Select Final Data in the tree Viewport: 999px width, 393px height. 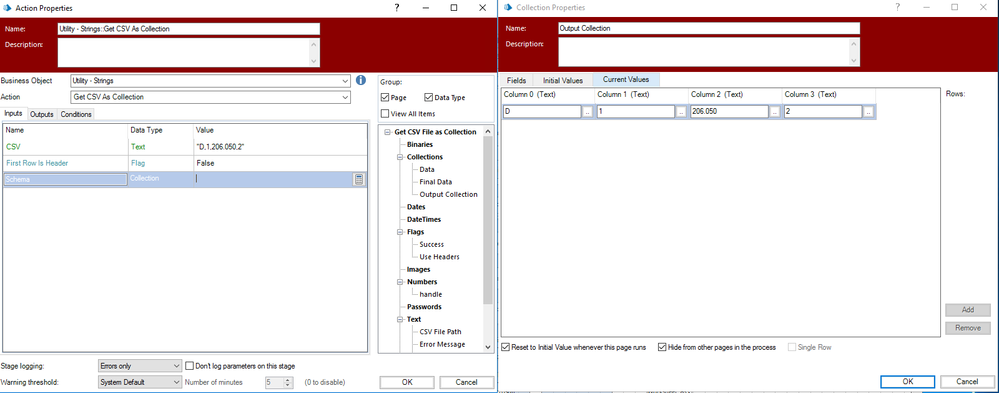point(435,182)
